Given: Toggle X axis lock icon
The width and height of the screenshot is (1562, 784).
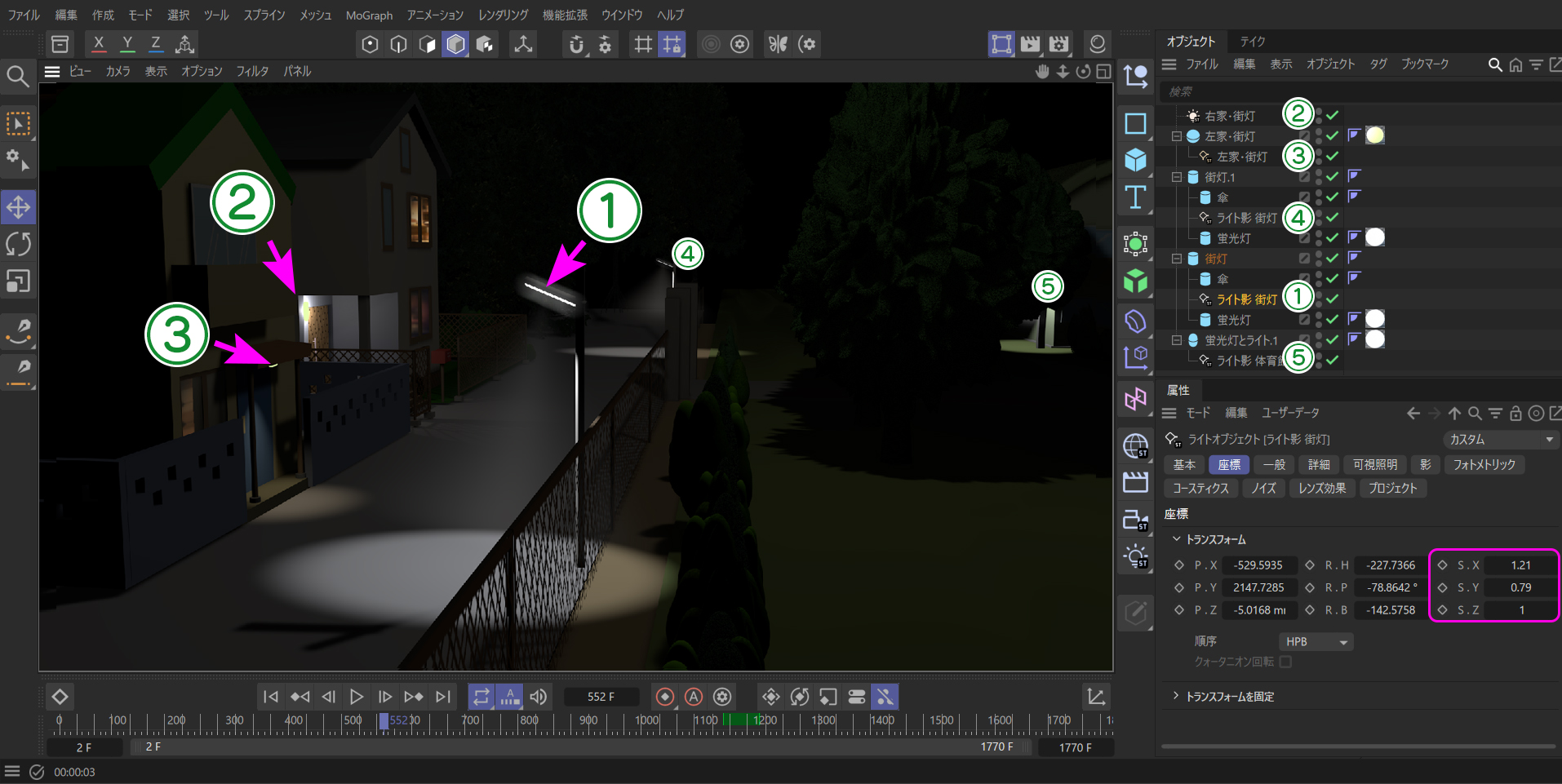Looking at the screenshot, I should point(99,44).
